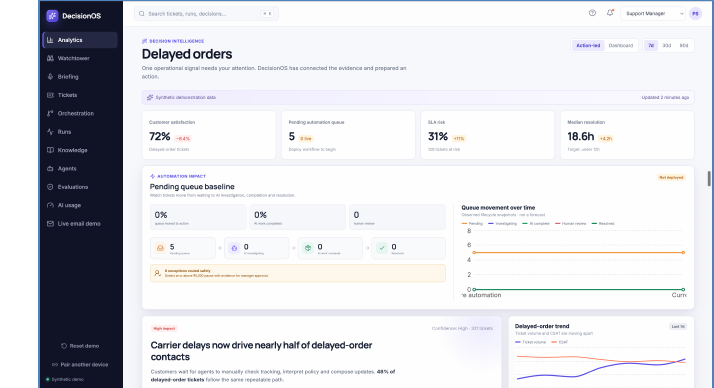Open the notifications bell
Image resolution: width=714 pixels, height=388 pixels.
[610, 13]
